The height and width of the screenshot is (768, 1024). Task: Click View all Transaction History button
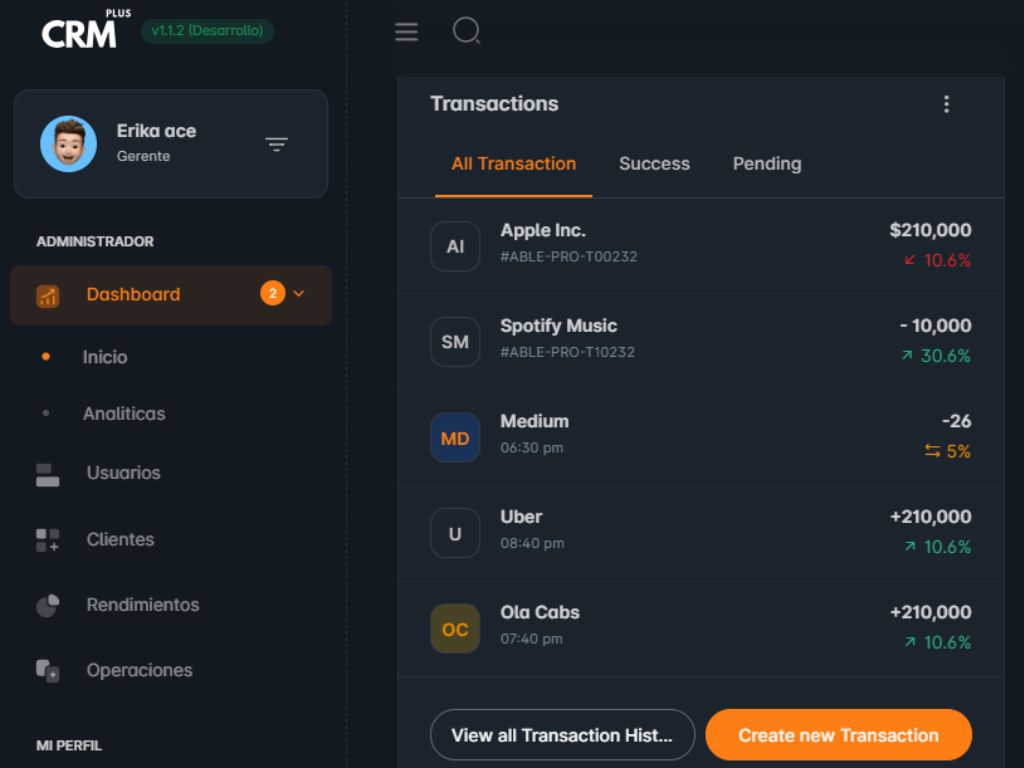click(x=562, y=735)
